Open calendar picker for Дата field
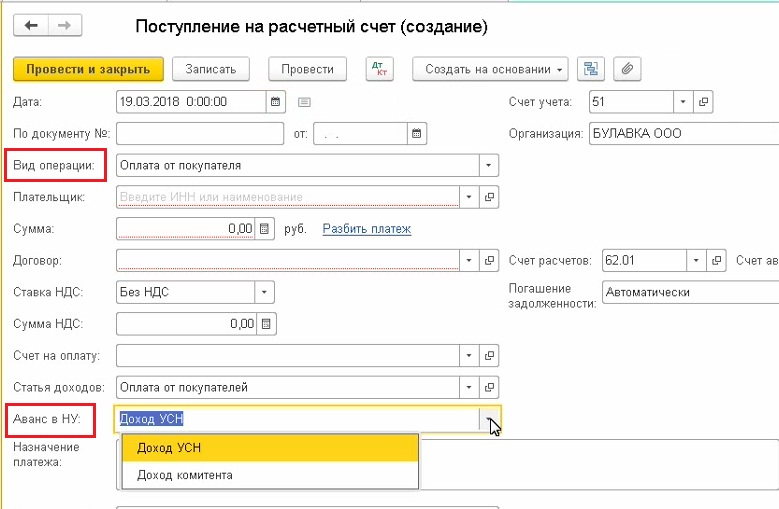 point(275,101)
